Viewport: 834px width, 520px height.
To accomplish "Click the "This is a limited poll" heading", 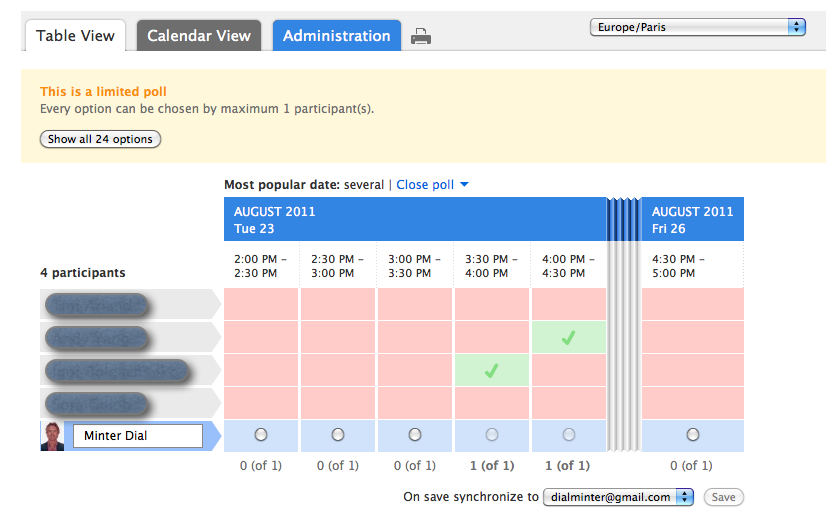I will (x=103, y=91).
